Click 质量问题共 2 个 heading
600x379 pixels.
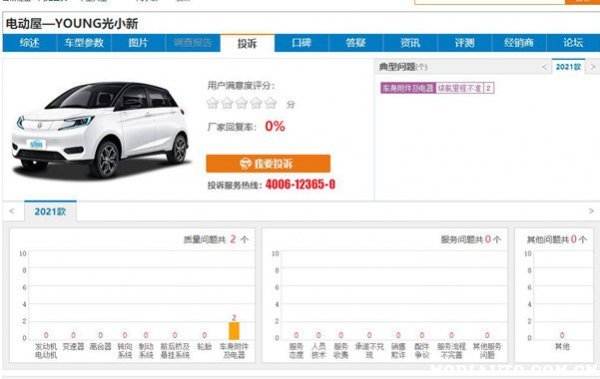(216, 240)
